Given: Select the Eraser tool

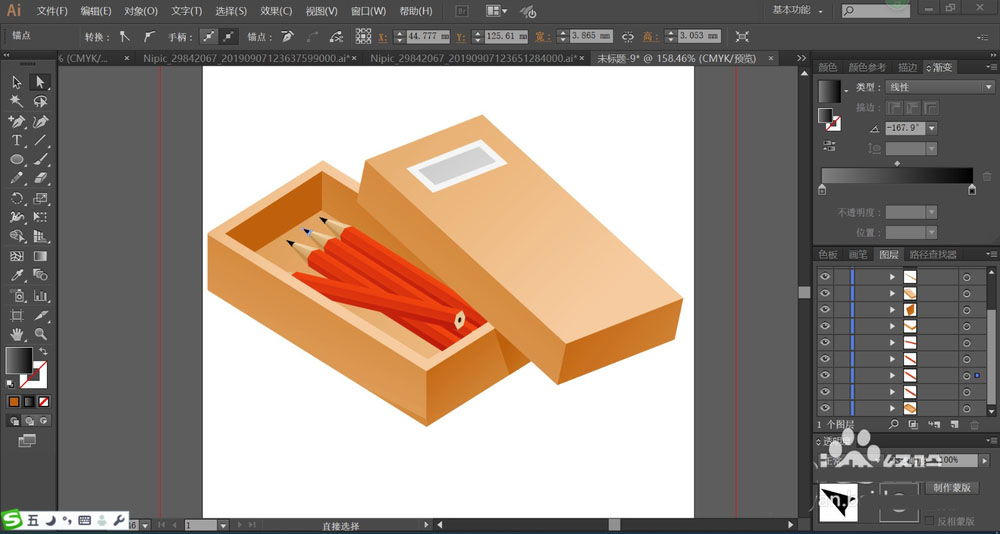Looking at the screenshot, I should coord(40,178).
